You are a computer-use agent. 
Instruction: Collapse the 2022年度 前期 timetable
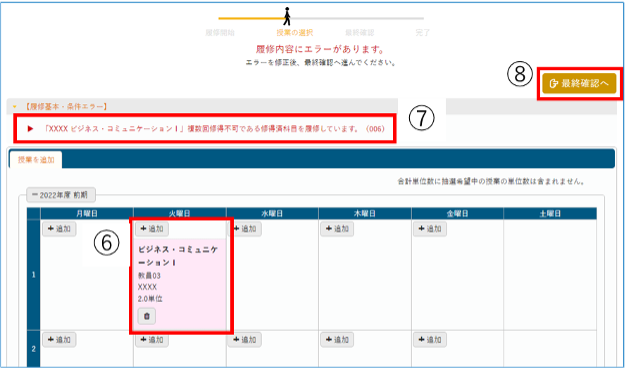coord(61,195)
